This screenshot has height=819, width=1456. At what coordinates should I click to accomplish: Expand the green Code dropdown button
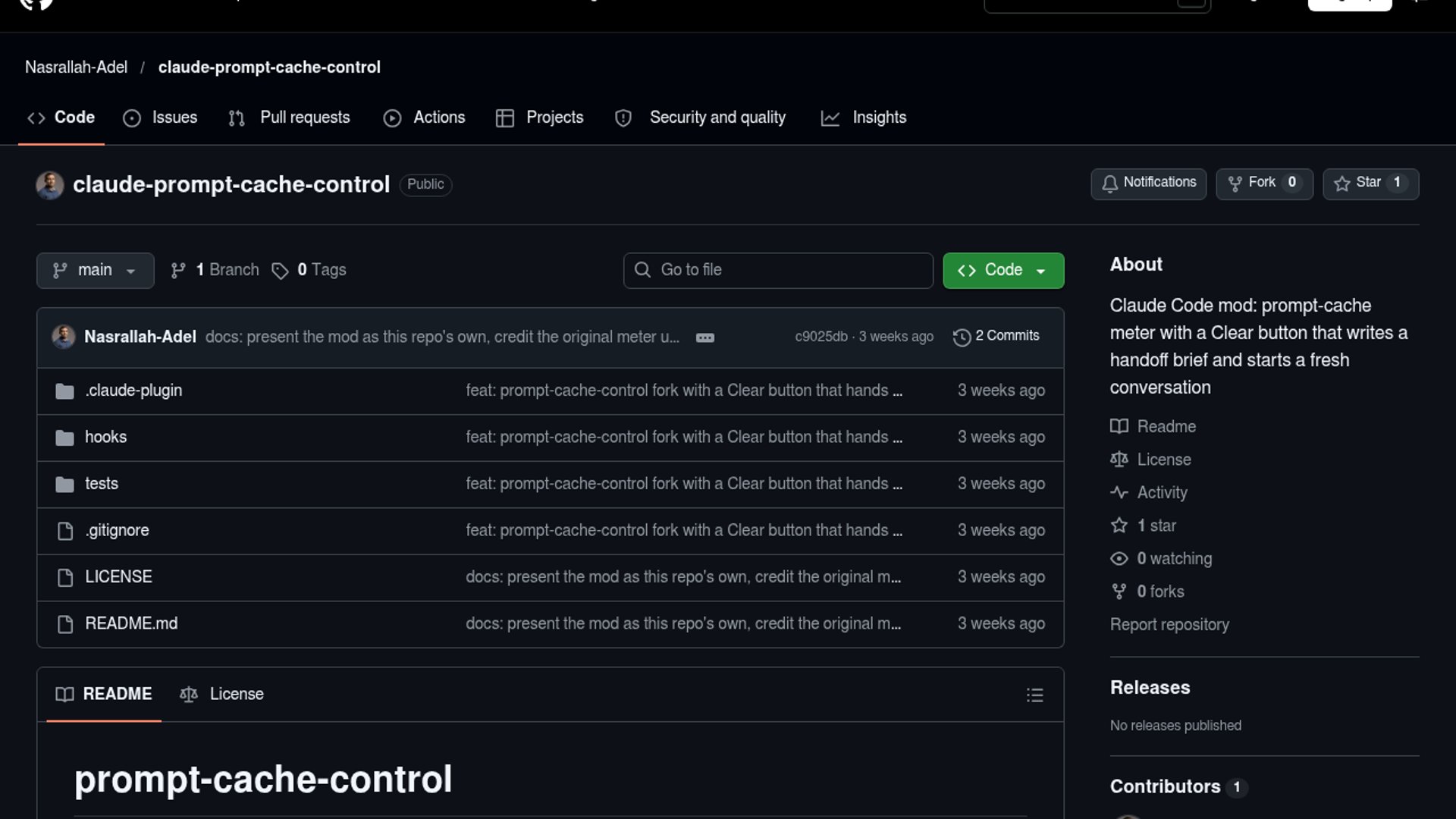(x=1003, y=271)
